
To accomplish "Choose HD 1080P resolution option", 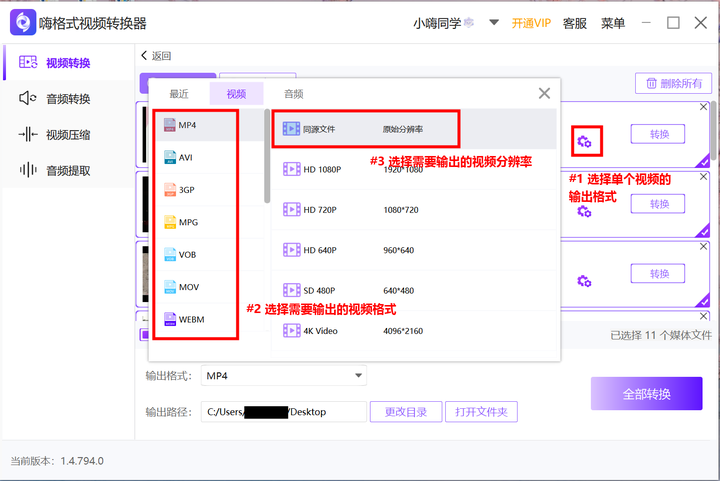I will (x=413, y=169).
